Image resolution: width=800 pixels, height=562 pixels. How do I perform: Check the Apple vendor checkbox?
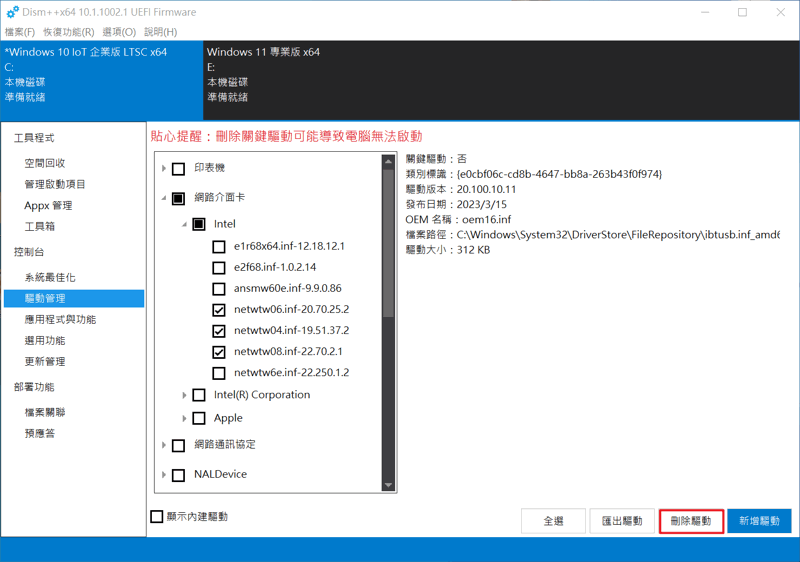coord(199,418)
